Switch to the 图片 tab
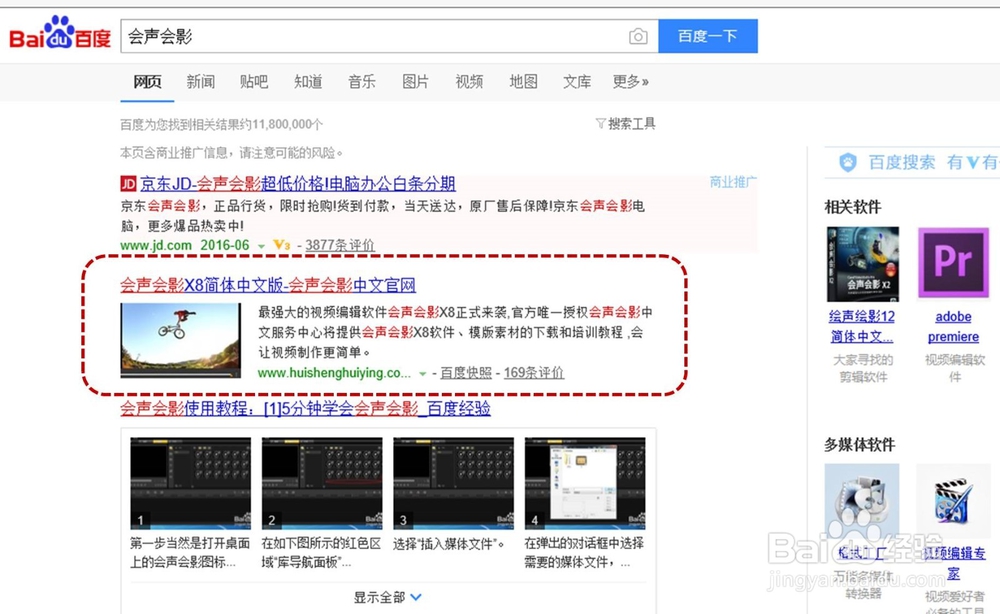The image size is (1000, 614). click(415, 82)
